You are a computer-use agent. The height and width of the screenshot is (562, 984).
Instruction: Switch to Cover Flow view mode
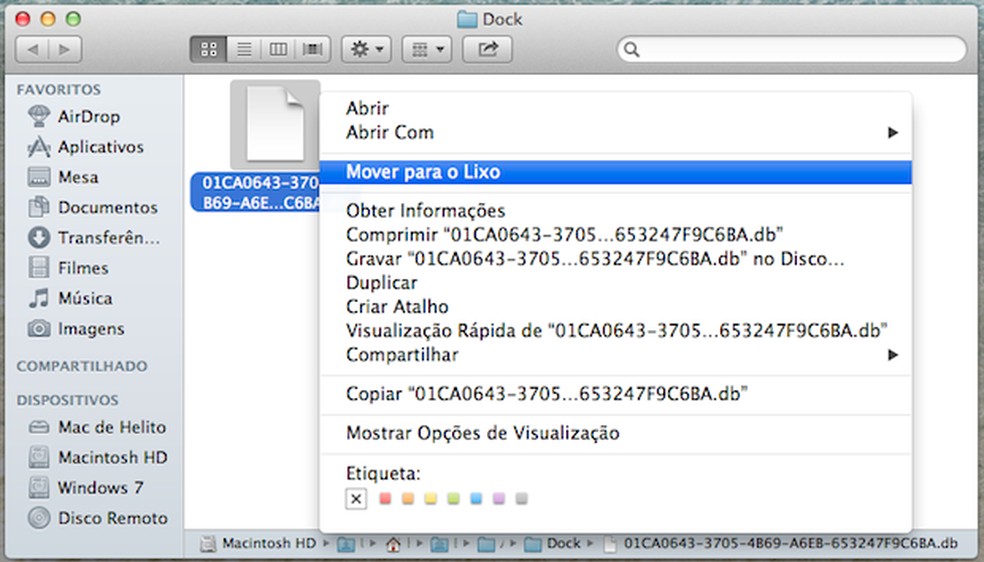tap(313, 50)
